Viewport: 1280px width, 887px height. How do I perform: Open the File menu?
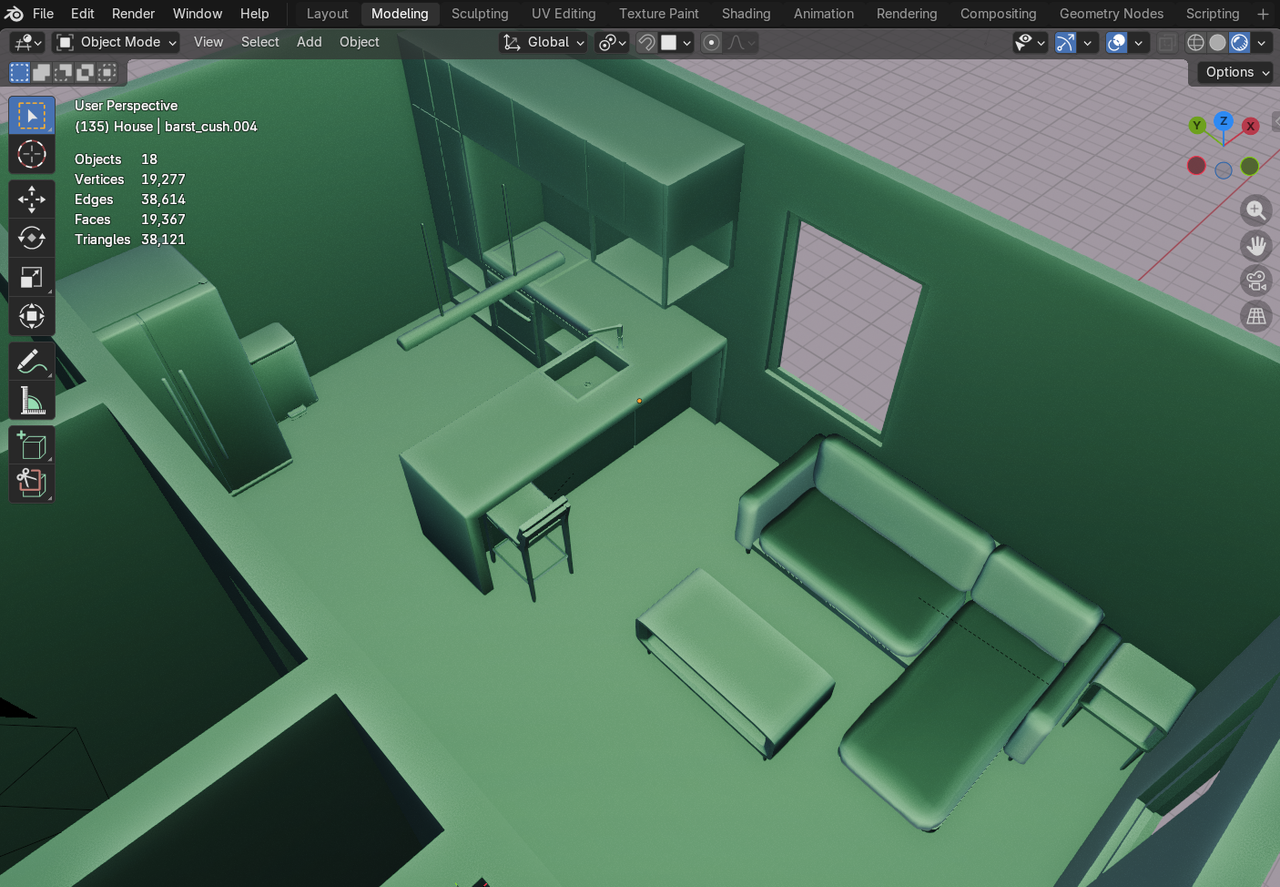(x=43, y=13)
